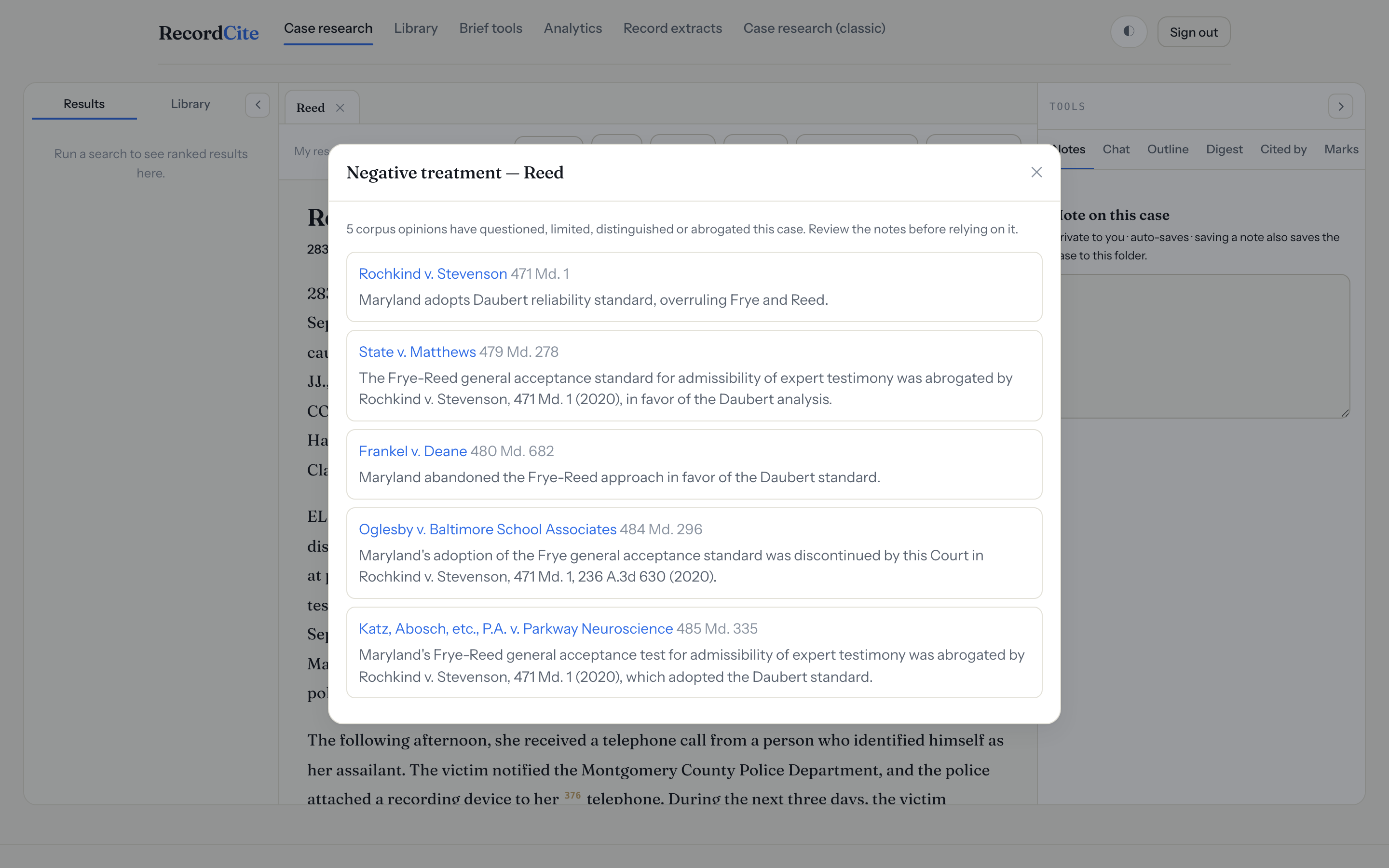Open State v. Matthews opinion
1389x868 pixels.
tap(417, 352)
